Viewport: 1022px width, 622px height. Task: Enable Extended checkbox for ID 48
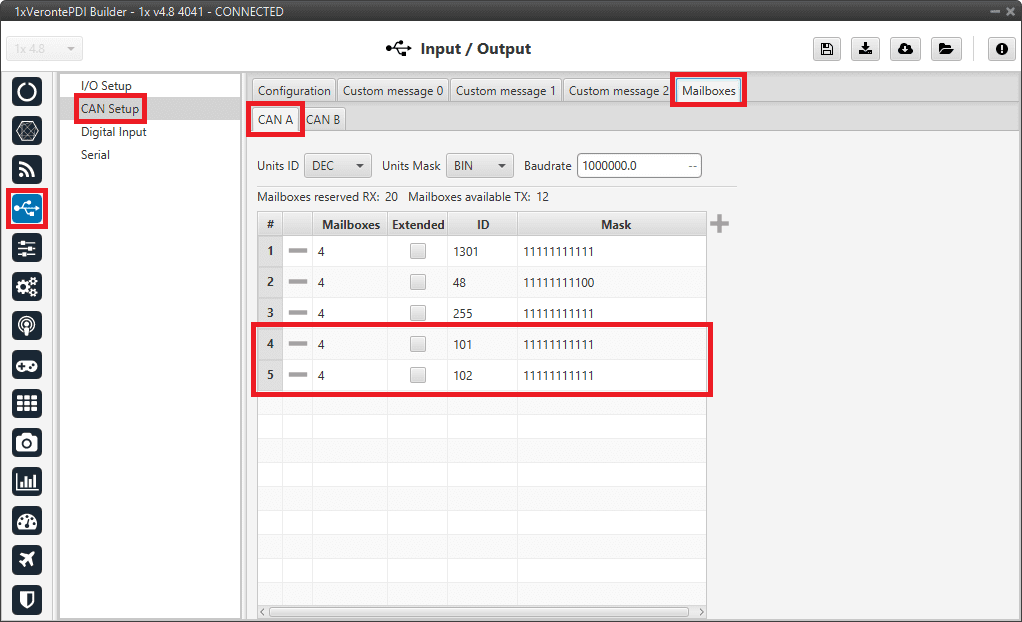418,283
